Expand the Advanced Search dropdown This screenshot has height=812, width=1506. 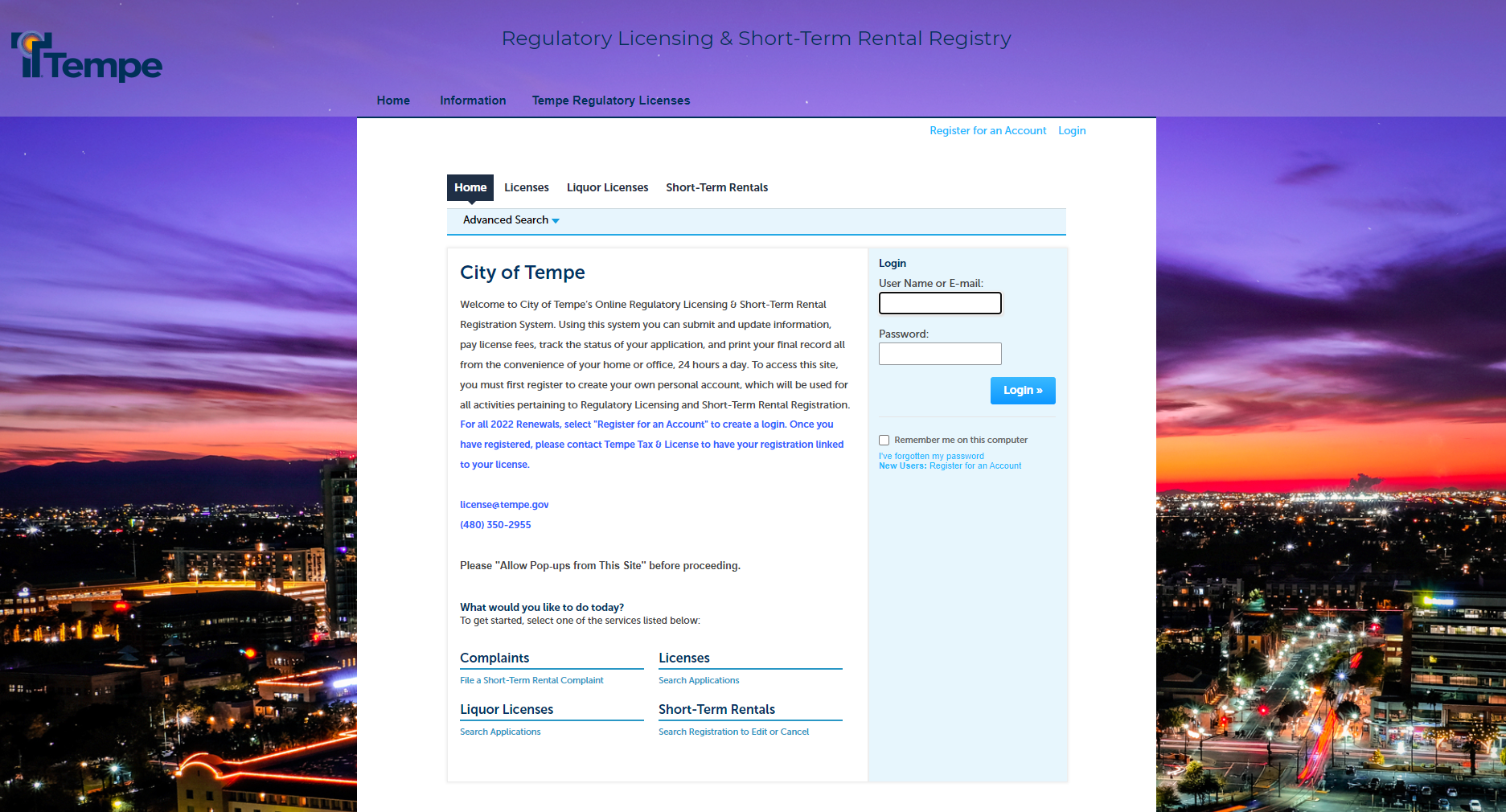(x=511, y=219)
